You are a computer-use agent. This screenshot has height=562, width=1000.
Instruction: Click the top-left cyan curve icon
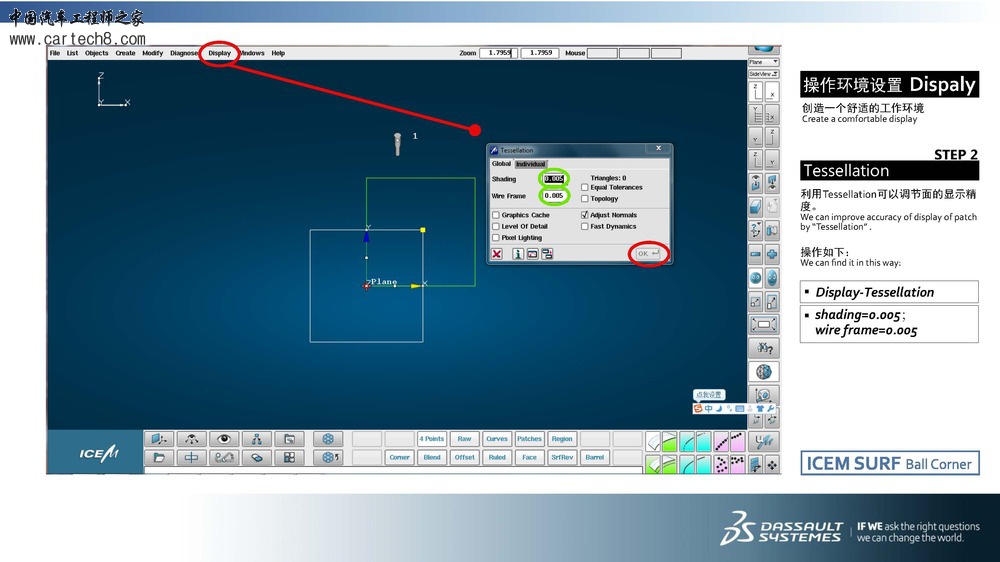pyautogui.click(x=687, y=441)
